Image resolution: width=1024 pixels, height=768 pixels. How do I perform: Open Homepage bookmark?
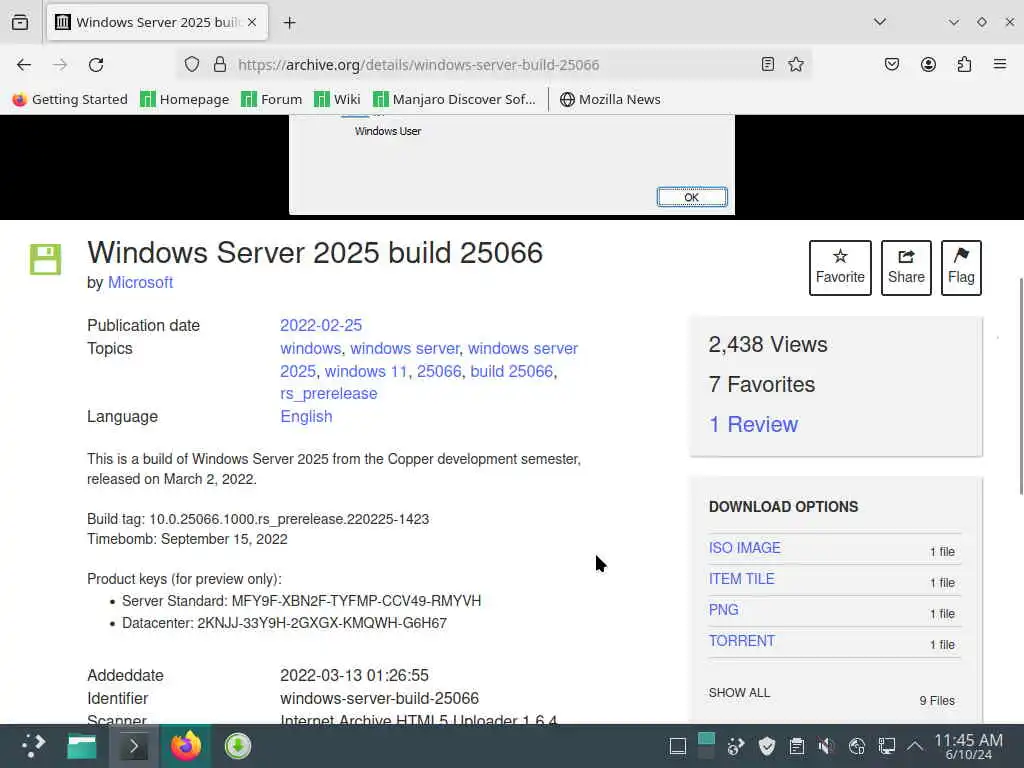[x=185, y=99]
